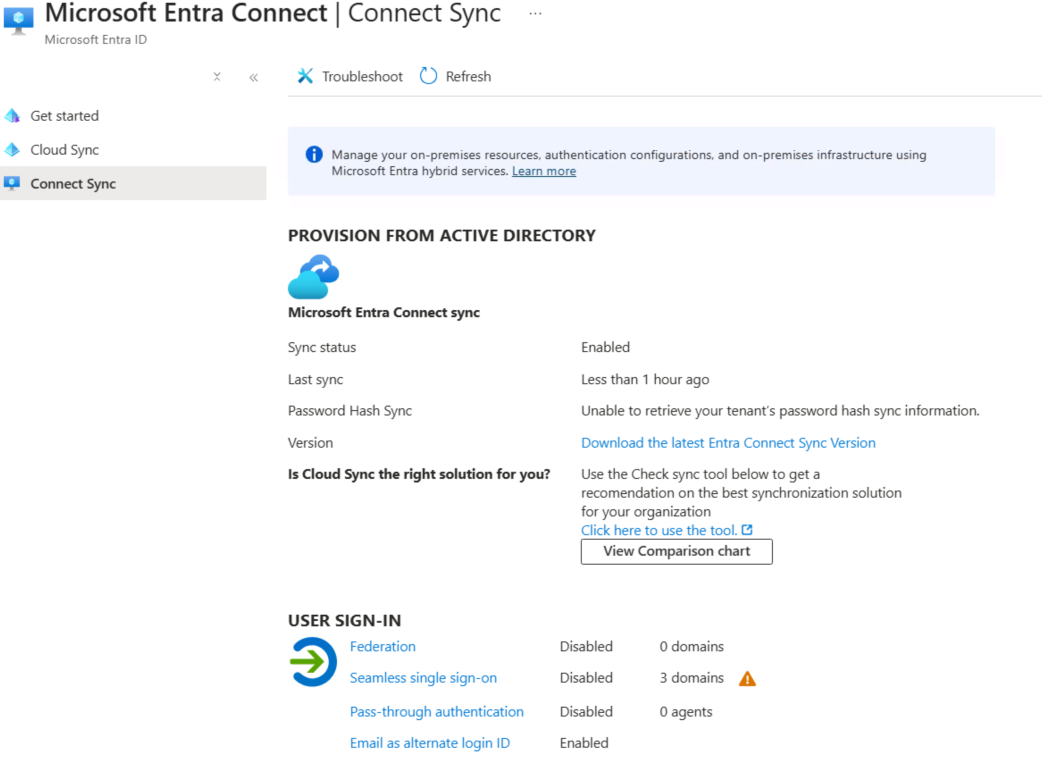Viewport: 1042px width, 765px height.
Task: Click the Sync status 'Enabled' value
Action: 605,348
